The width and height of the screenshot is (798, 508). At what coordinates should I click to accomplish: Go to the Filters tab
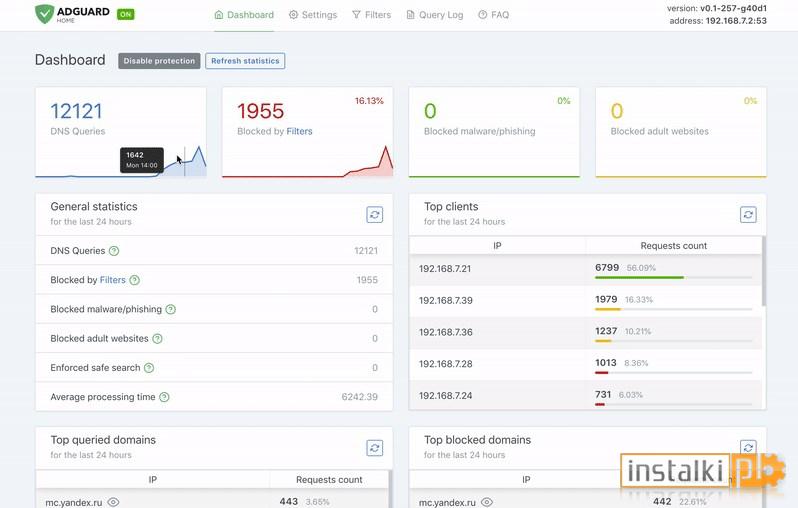coord(372,15)
